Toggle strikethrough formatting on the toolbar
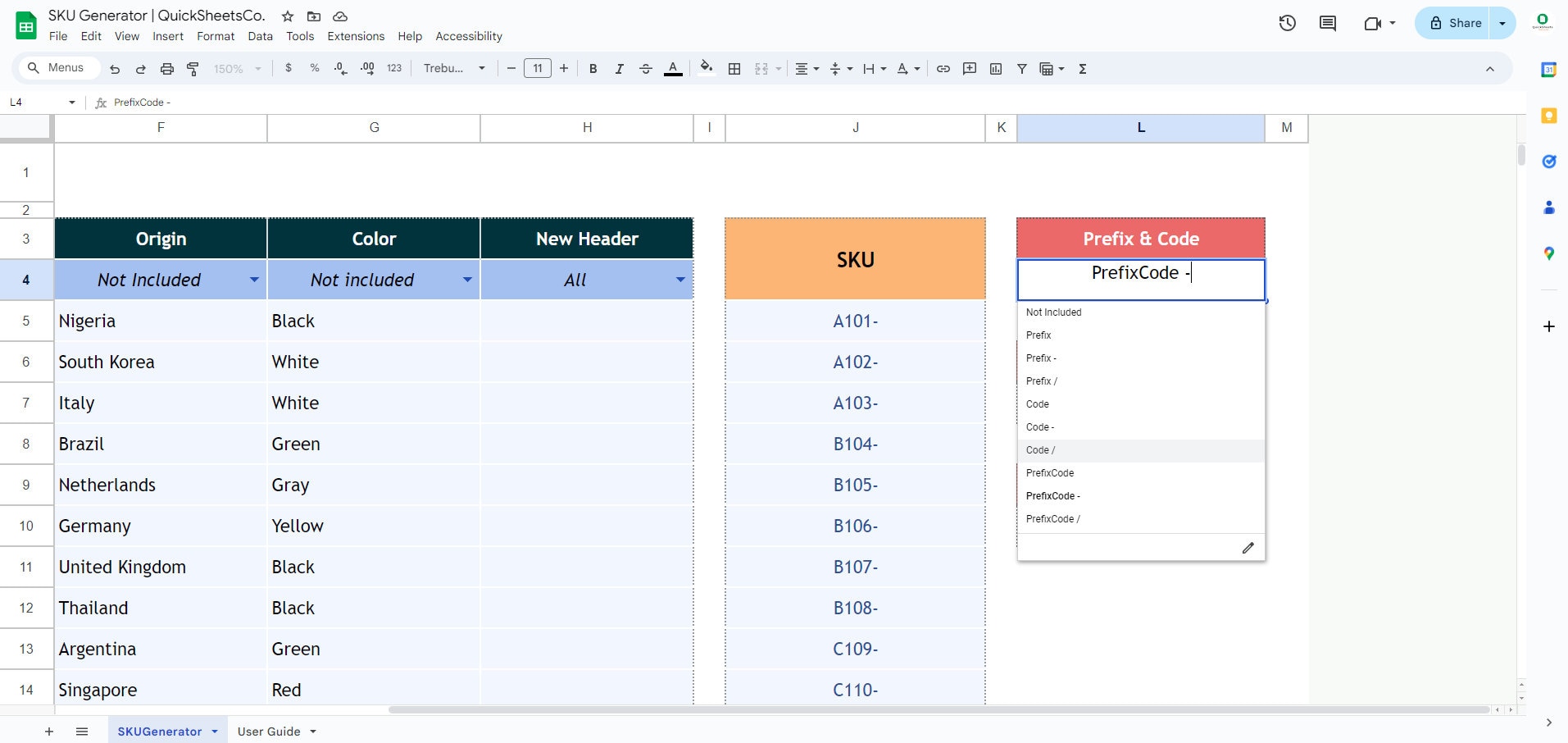This screenshot has width=1568, height=743. [646, 68]
